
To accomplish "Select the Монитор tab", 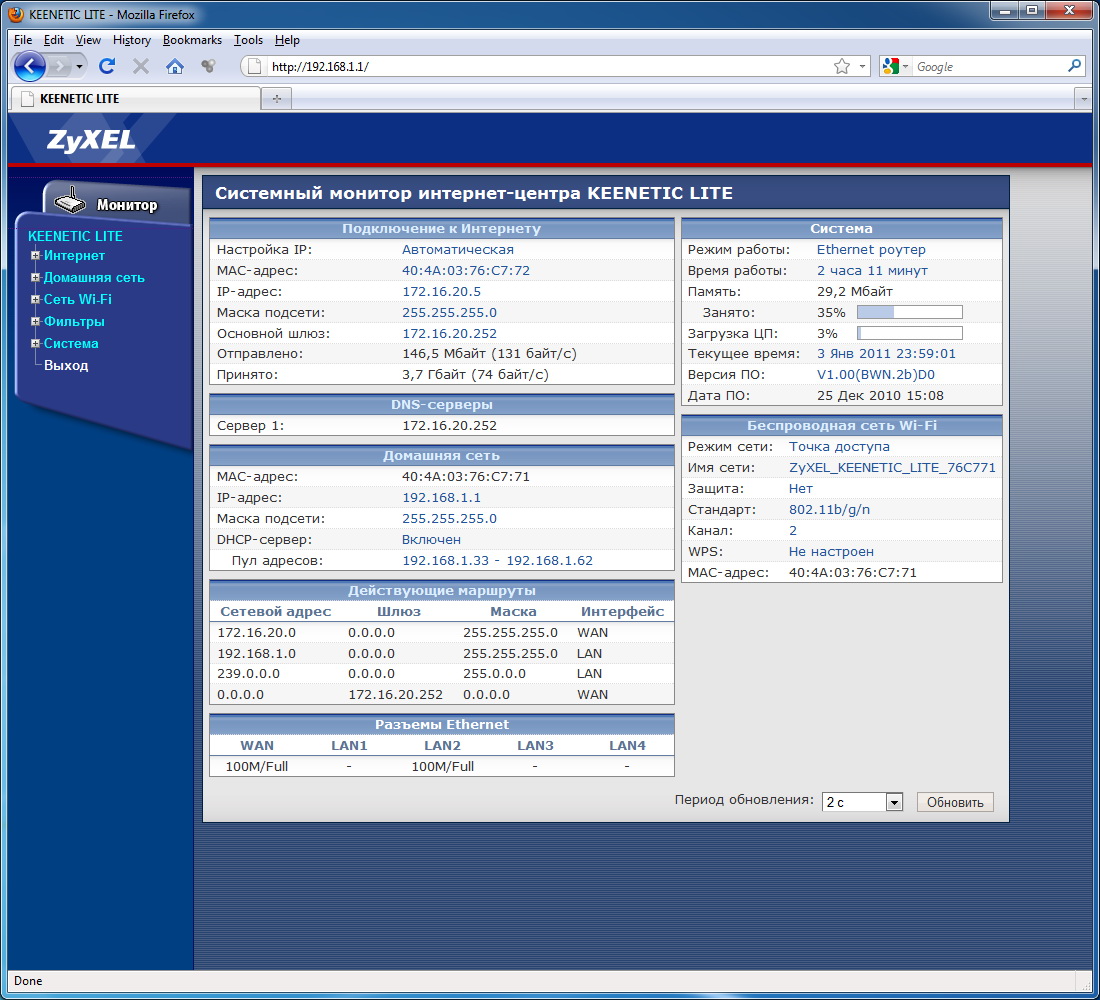I will 118,205.
